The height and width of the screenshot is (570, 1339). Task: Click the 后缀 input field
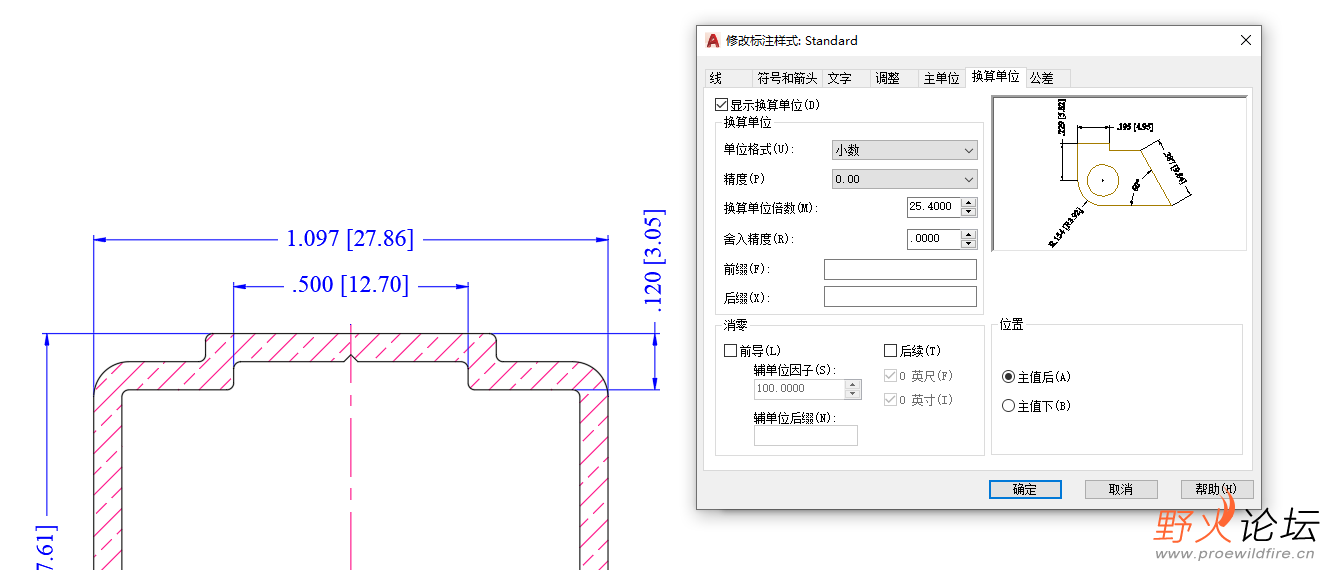coord(900,296)
